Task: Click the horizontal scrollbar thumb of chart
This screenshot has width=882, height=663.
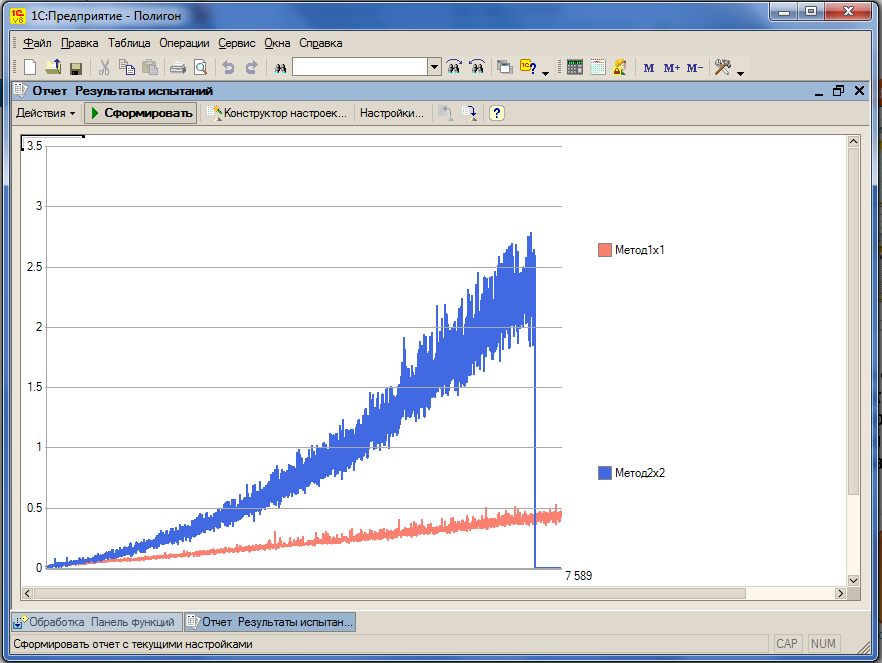Action: click(389, 593)
